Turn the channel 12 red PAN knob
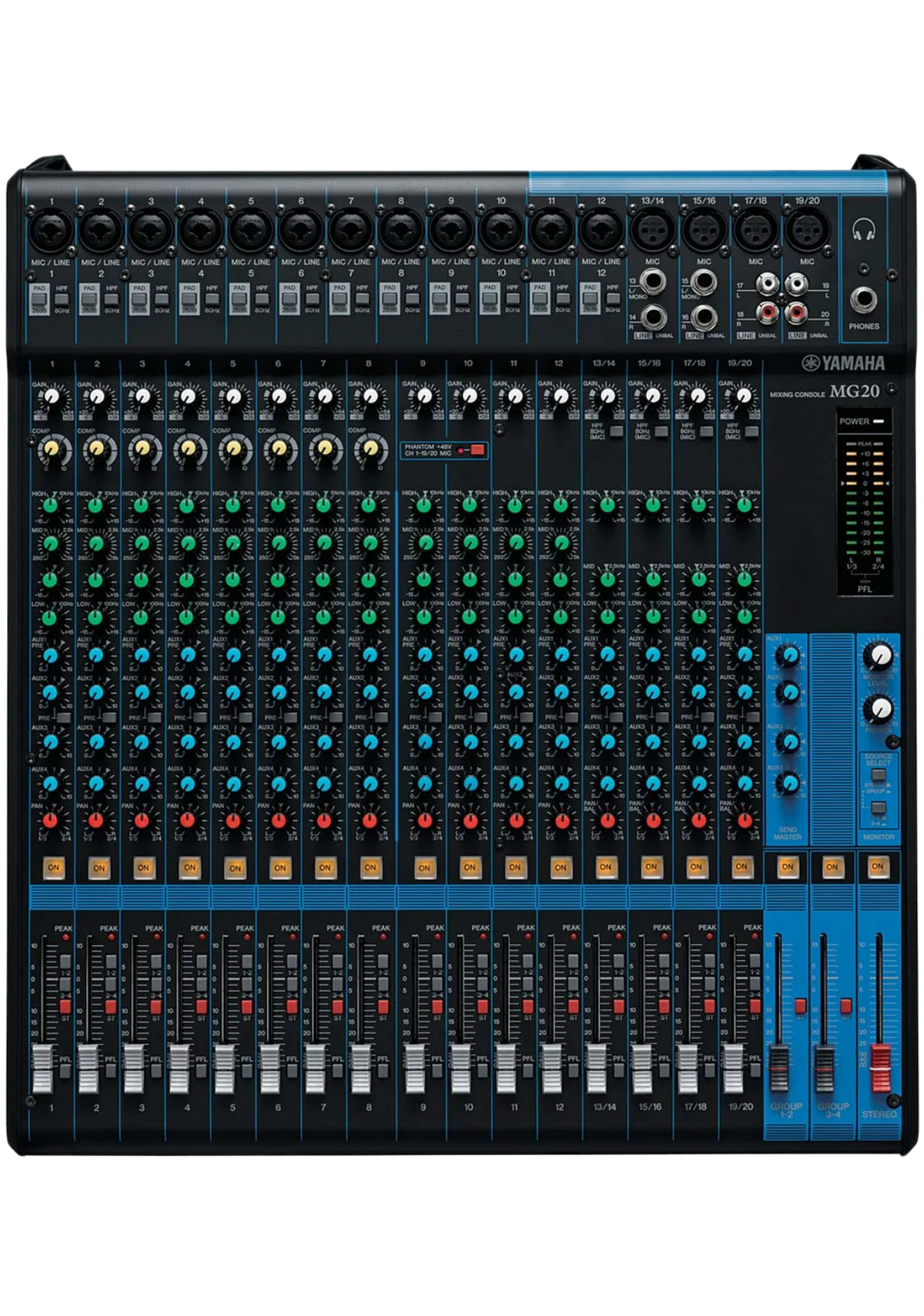 pyautogui.click(x=561, y=820)
